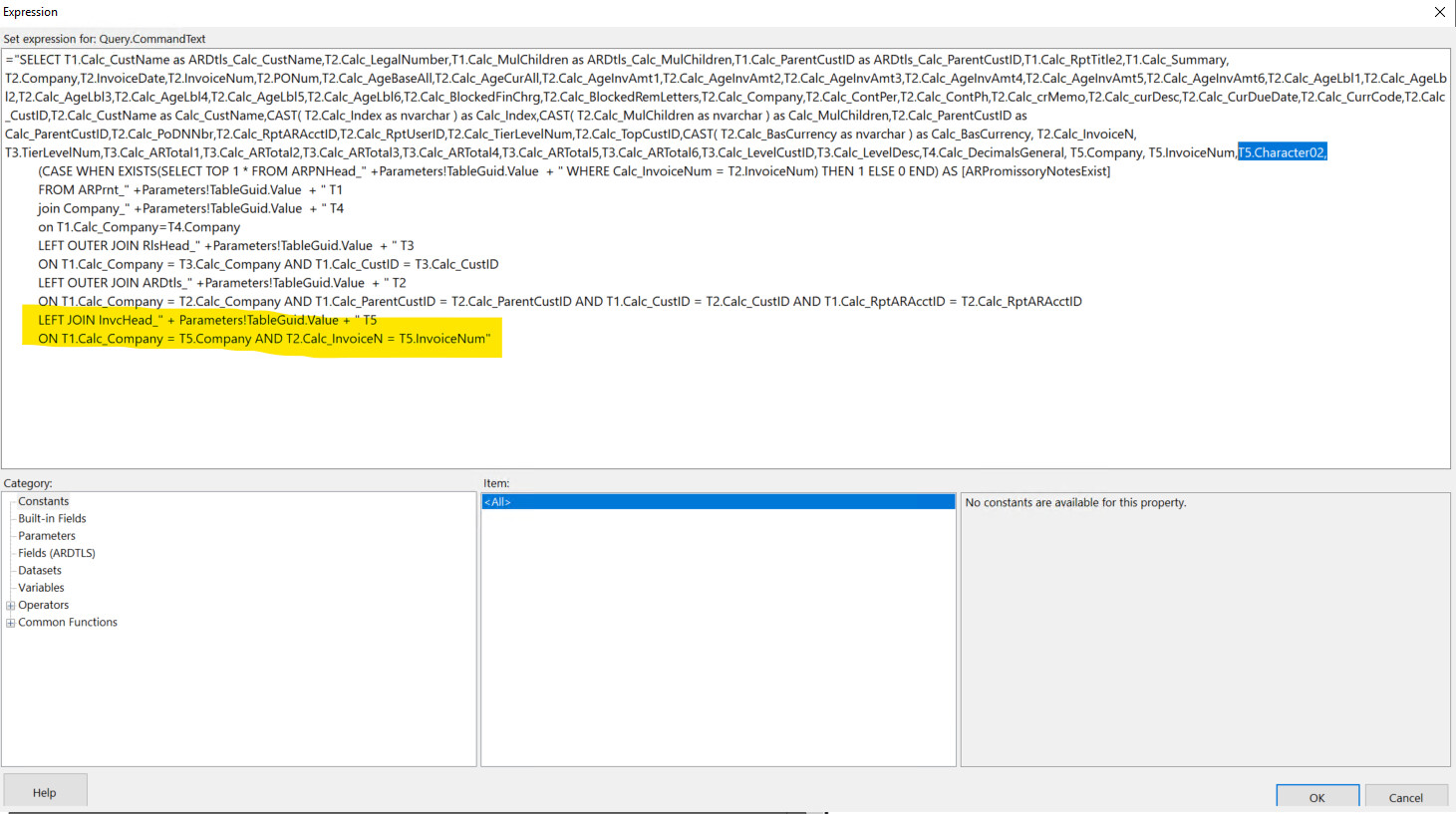1456x814 pixels.
Task: Select the Variables category
Action: [x=41, y=588]
